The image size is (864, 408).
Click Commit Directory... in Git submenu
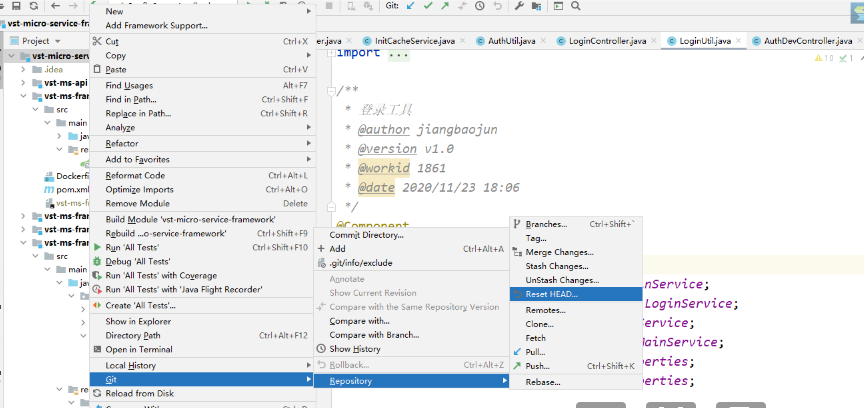pyautogui.click(x=366, y=234)
